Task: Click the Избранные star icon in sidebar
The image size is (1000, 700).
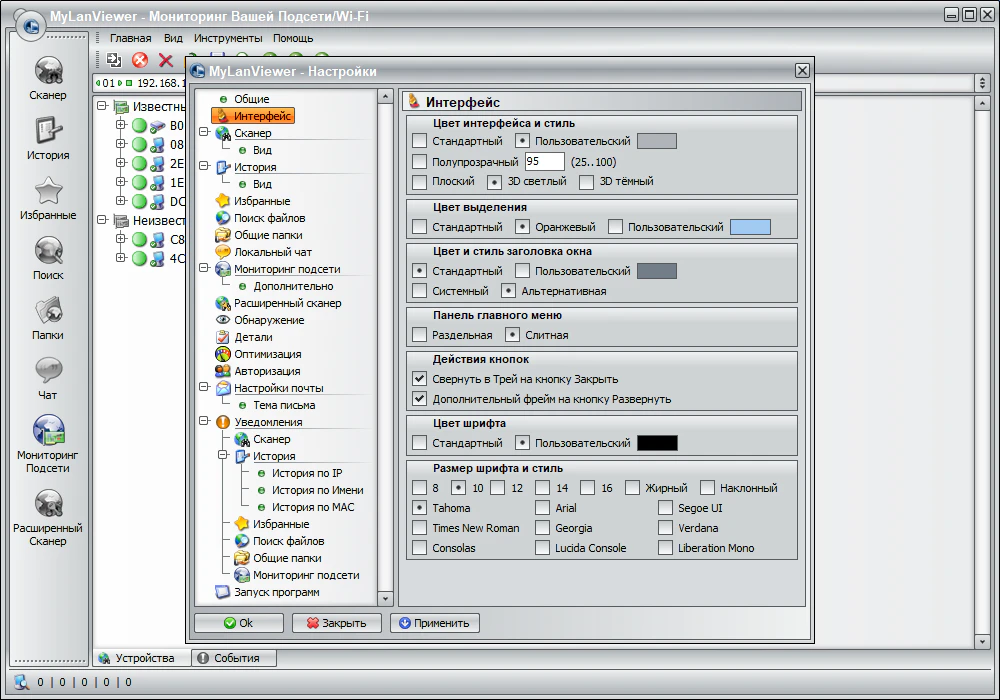Action: pyautogui.click(x=47, y=192)
